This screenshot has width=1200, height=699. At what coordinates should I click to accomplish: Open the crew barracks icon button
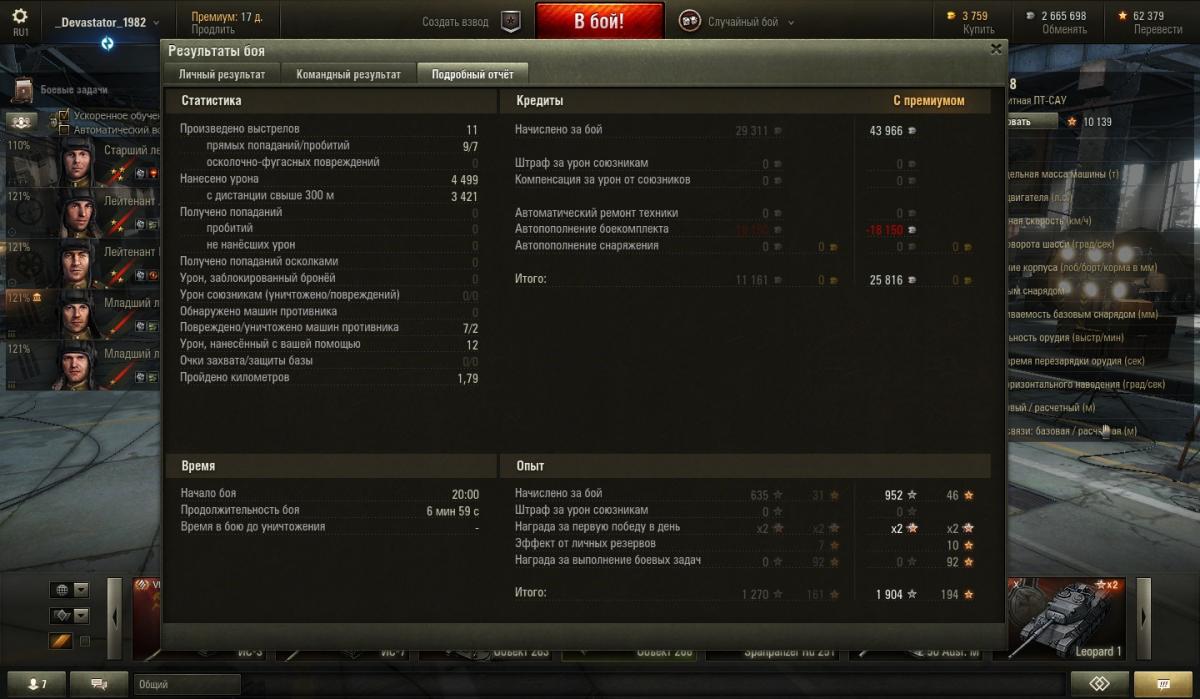click(x=24, y=121)
